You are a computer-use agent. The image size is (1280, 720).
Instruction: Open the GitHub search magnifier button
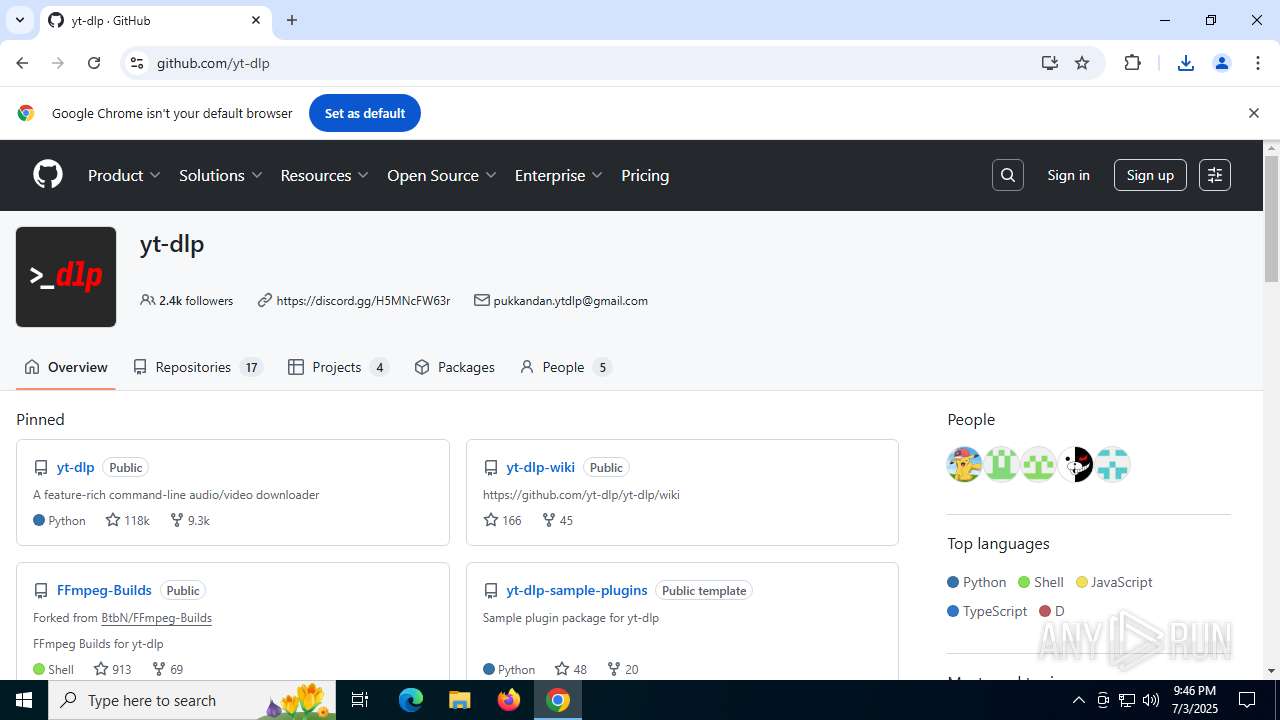pyautogui.click(x=1008, y=175)
